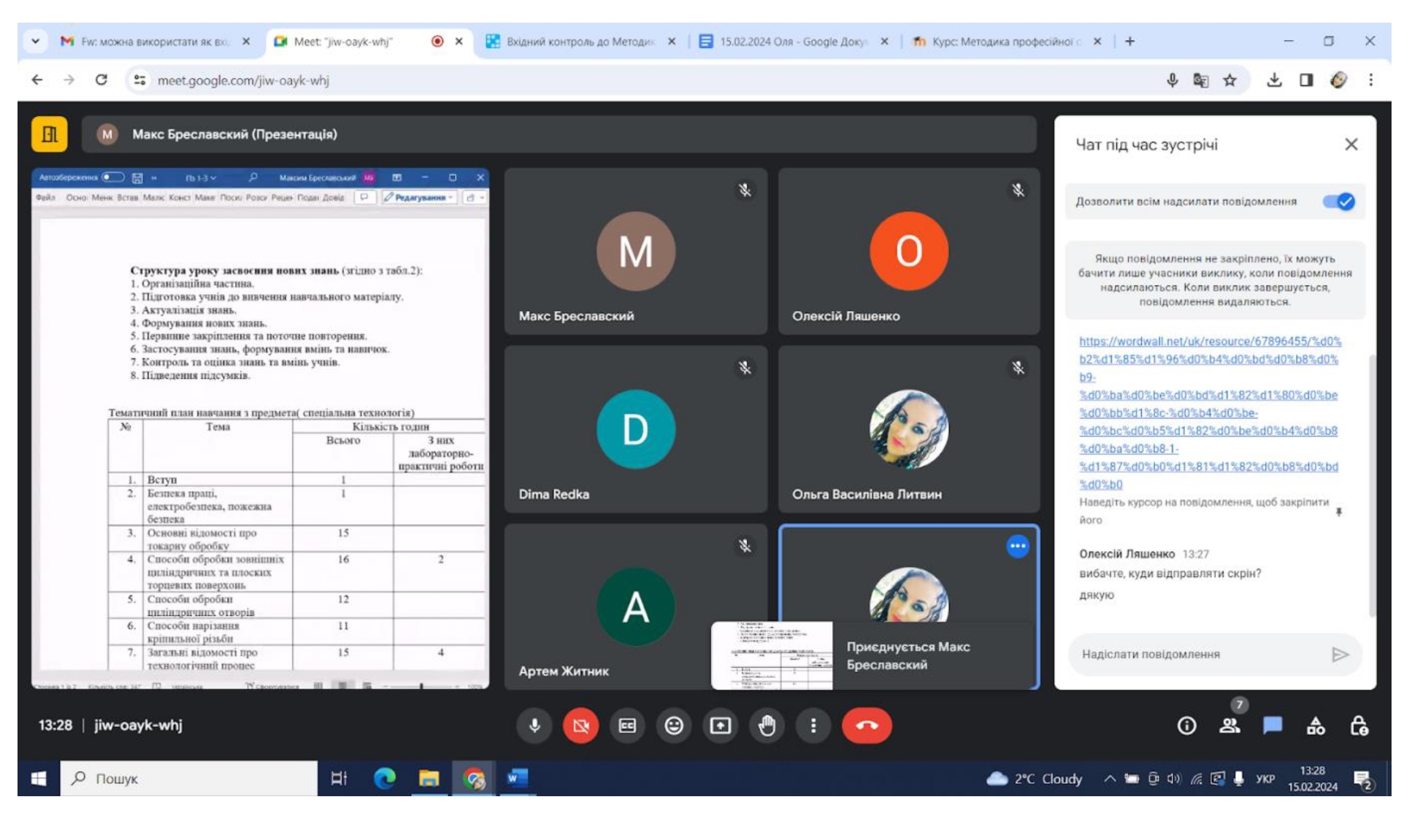Open the emoji reactions picker
Screen dimensions: 1412x840
coord(674,725)
